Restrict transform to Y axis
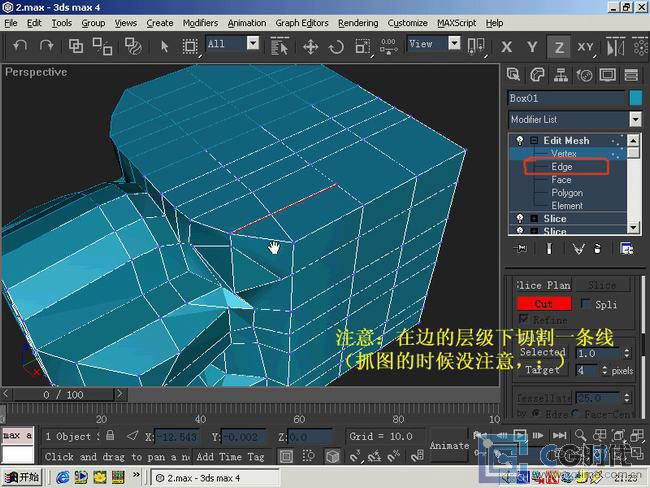Image resolution: width=650 pixels, height=488 pixels. (532, 47)
